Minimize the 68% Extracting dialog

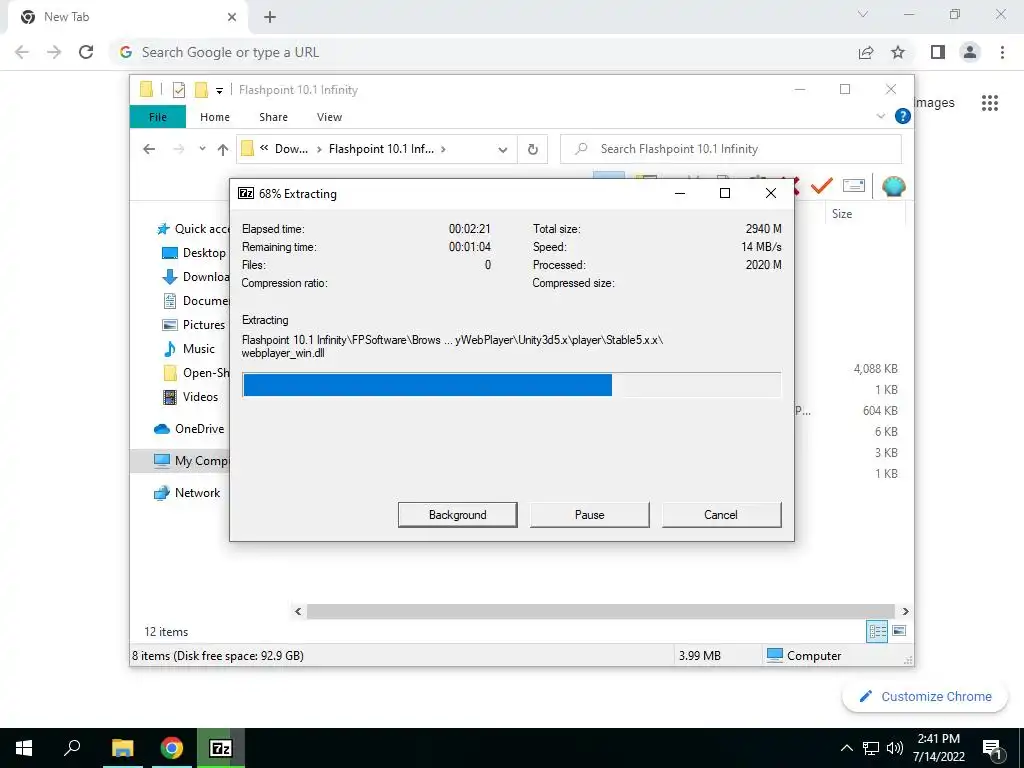[679, 193]
